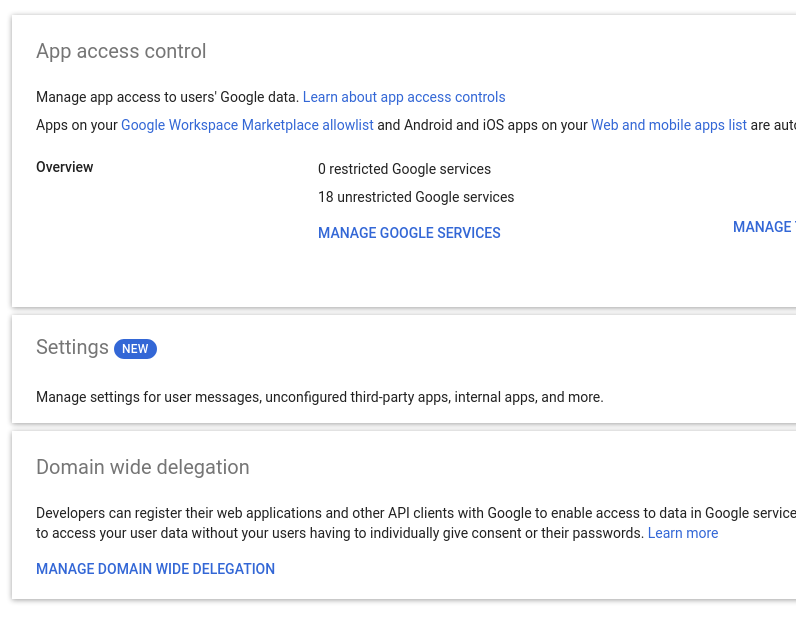The image size is (796, 634).
Task: Click MANAGE DOMAIN WIDE DELEGATION
Action: pos(155,569)
